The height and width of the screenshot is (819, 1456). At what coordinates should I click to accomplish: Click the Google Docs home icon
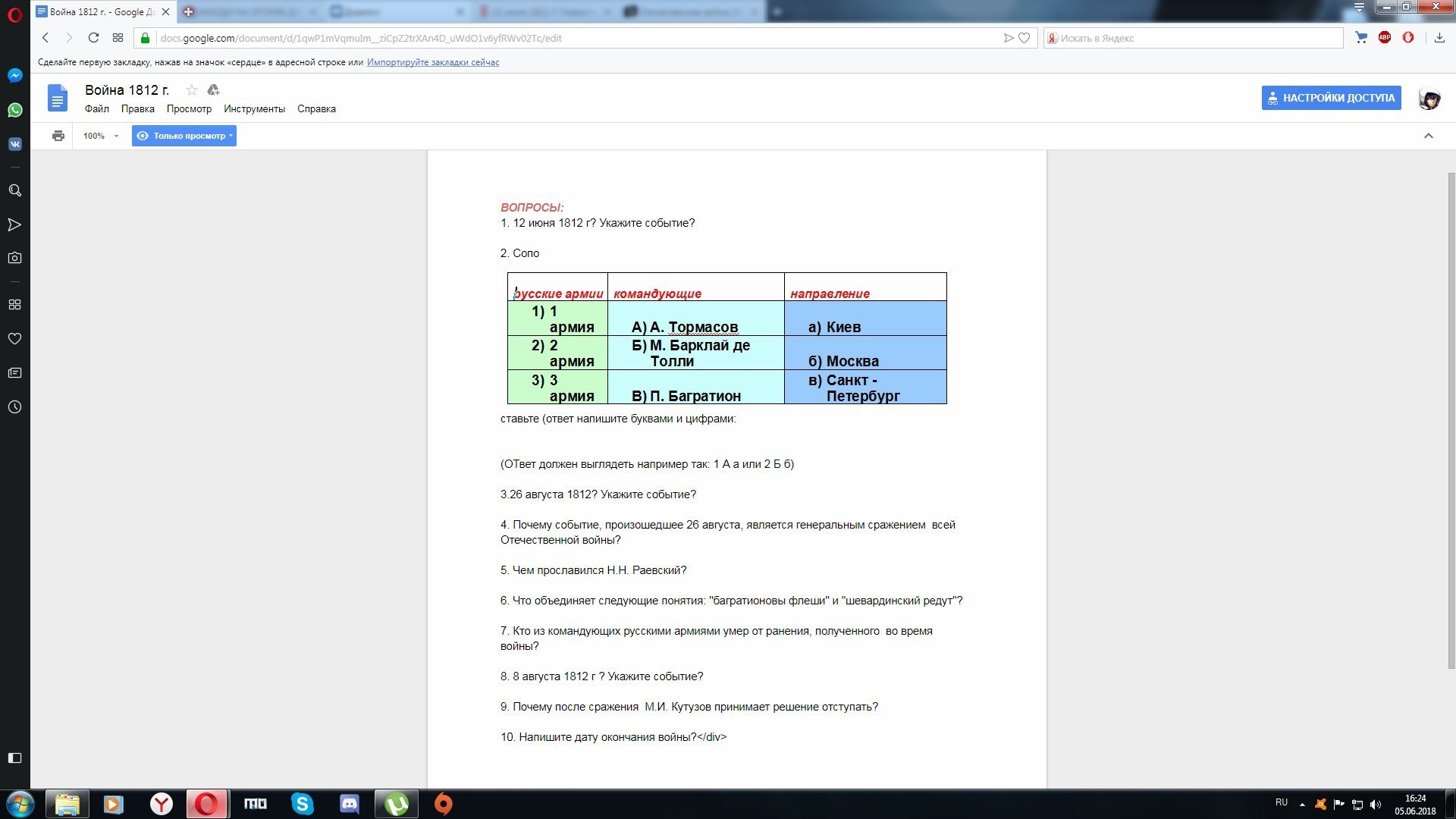[x=58, y=99]
